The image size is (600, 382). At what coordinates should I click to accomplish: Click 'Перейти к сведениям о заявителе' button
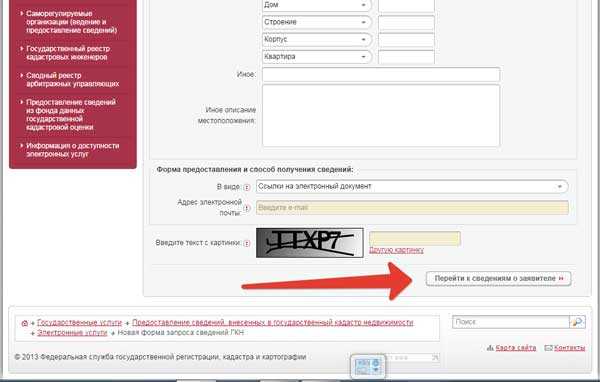click(x=498, y=278)
